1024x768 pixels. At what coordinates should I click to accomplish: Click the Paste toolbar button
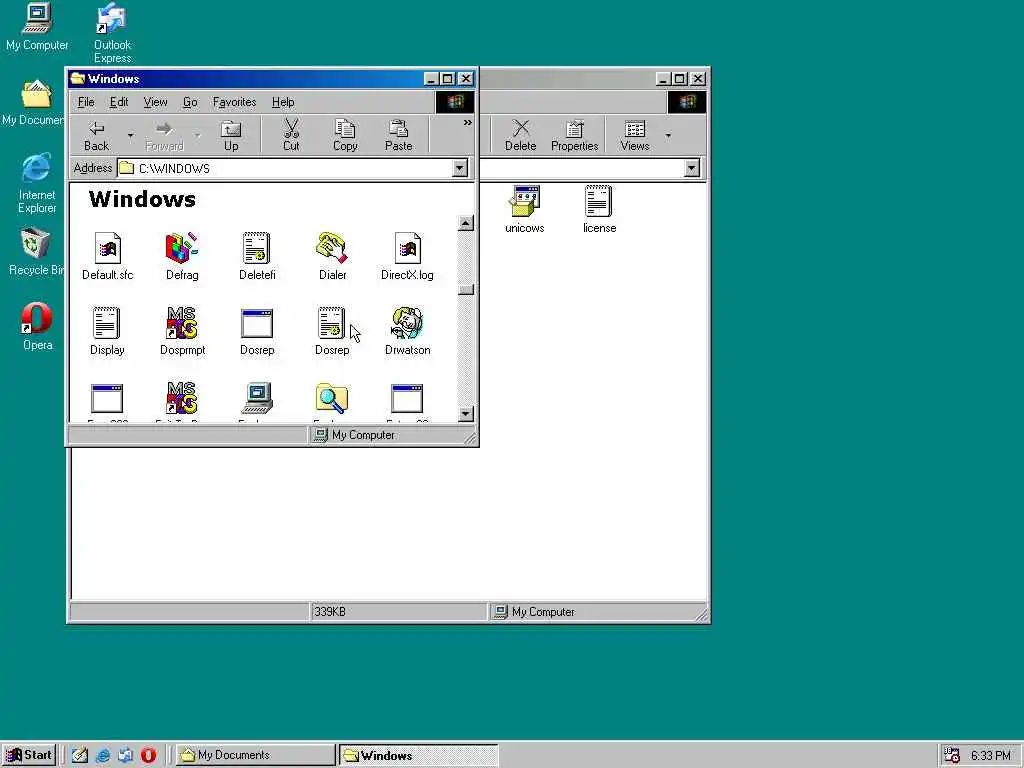click(x=398, y=135)
